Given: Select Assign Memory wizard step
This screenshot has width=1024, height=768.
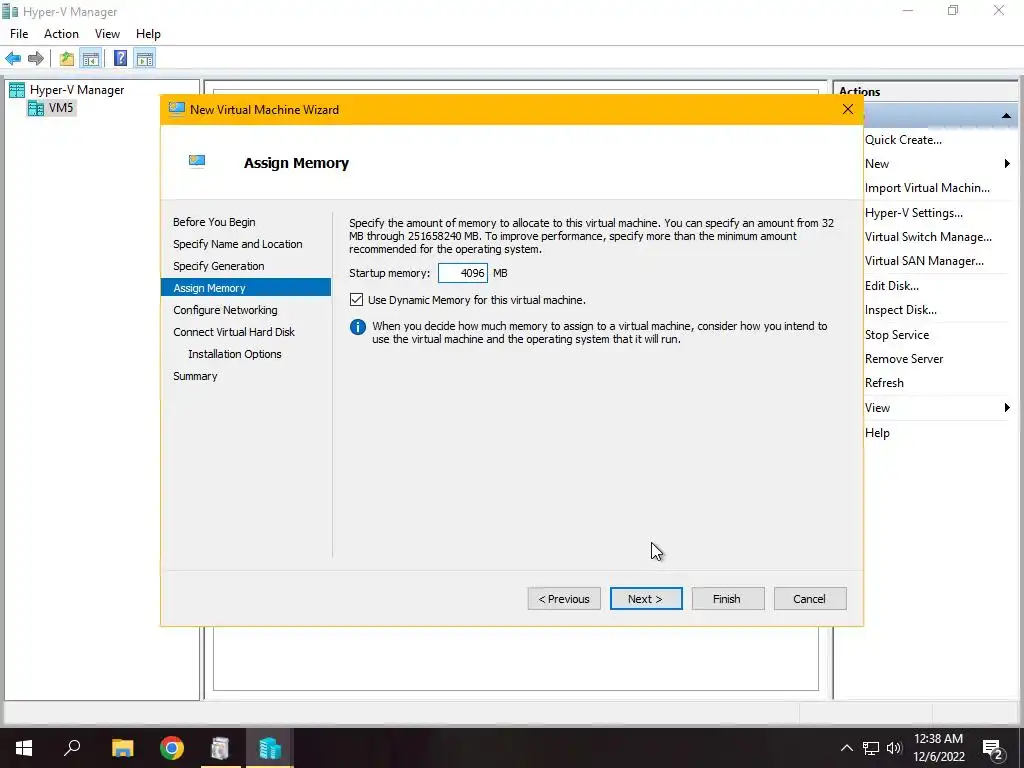Looking at the screenshot, I should (246, 287).
